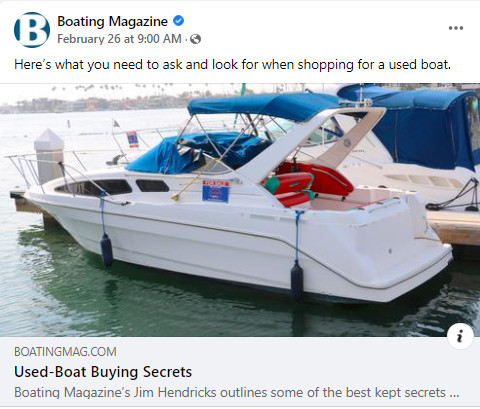480x409 pixels.
Task: Click the red seat cushions in the cockpit
Action: coord(307,184)
